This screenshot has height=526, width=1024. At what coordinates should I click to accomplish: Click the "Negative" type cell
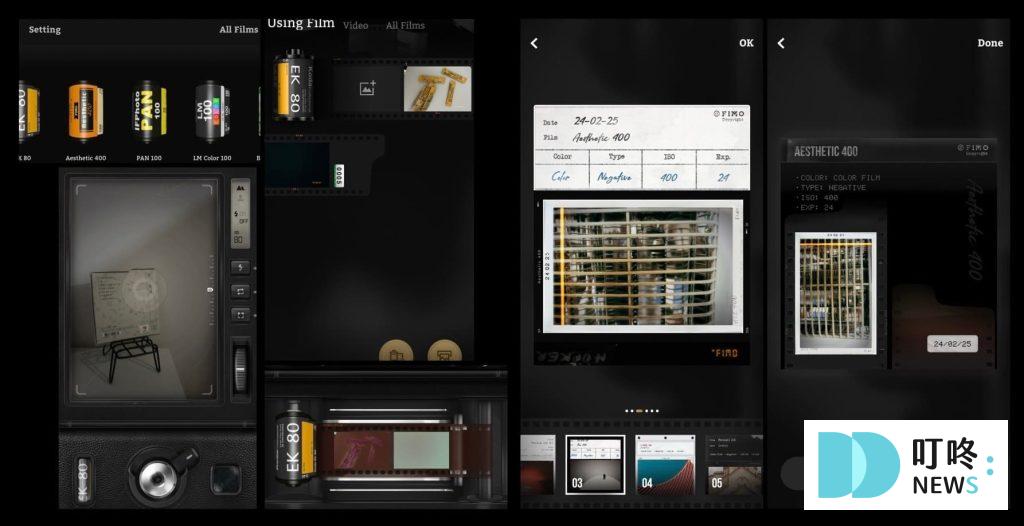click(614, 176)
